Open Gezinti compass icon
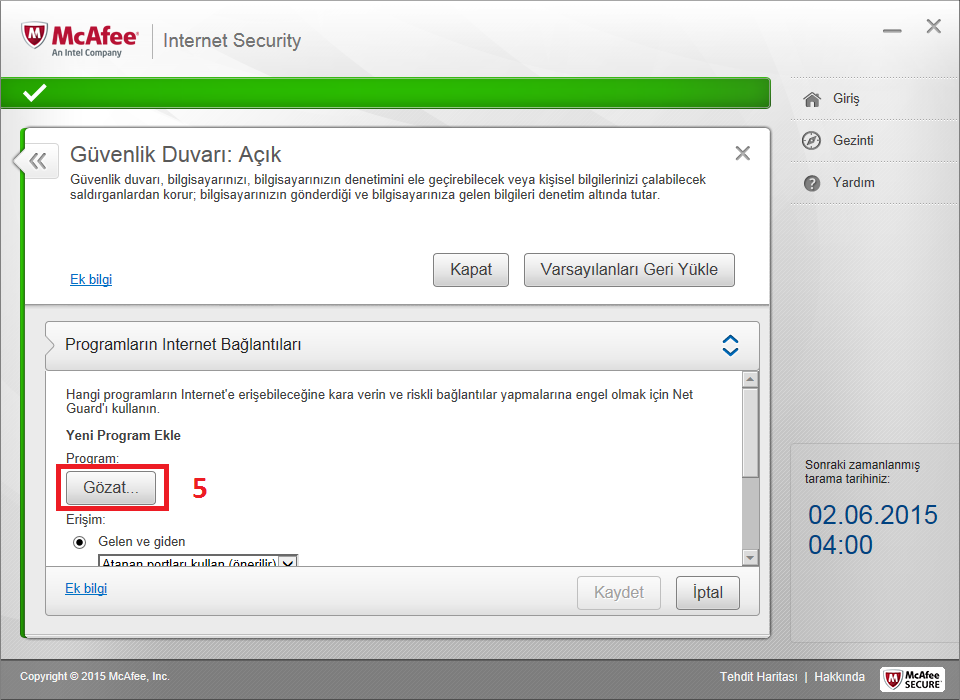Image resolution: width=960 pixels, height=700 pixels. (x=811, y=141)
